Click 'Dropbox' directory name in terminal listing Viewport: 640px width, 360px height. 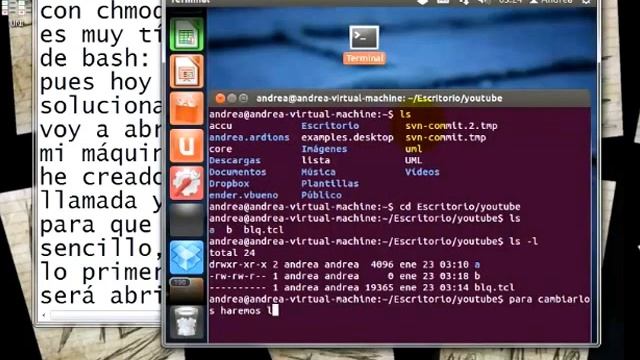(229, 184)
